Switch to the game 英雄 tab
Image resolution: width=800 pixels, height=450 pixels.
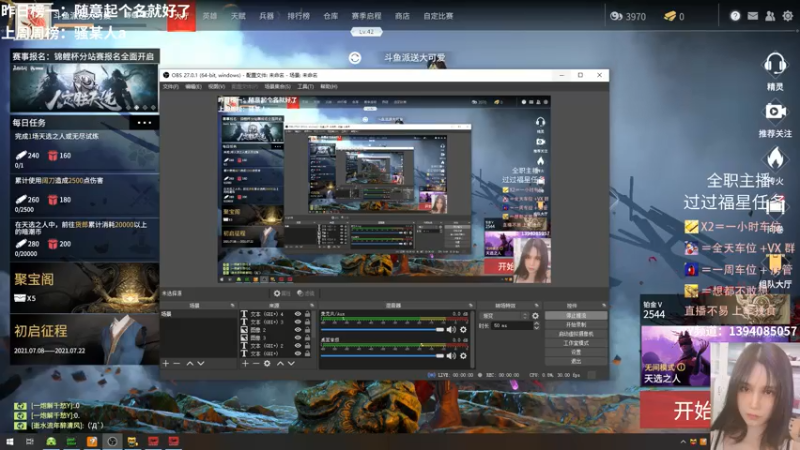[210, 16]
